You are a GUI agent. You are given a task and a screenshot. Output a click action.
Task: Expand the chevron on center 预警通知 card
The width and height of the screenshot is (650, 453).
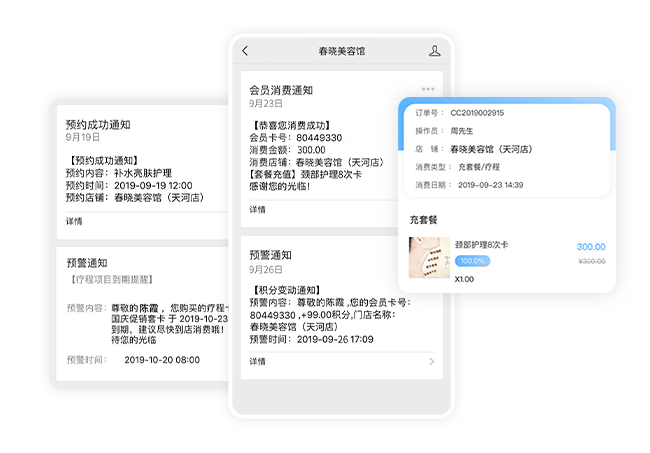point(431,361)
